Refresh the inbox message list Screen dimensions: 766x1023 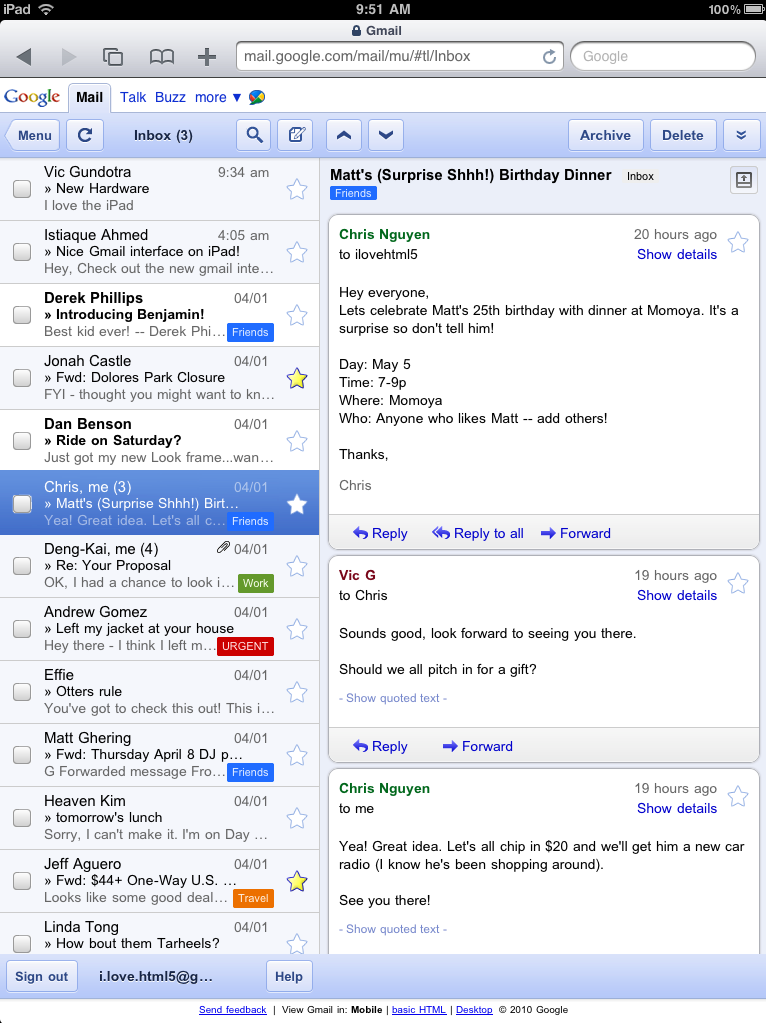(85, 135)
